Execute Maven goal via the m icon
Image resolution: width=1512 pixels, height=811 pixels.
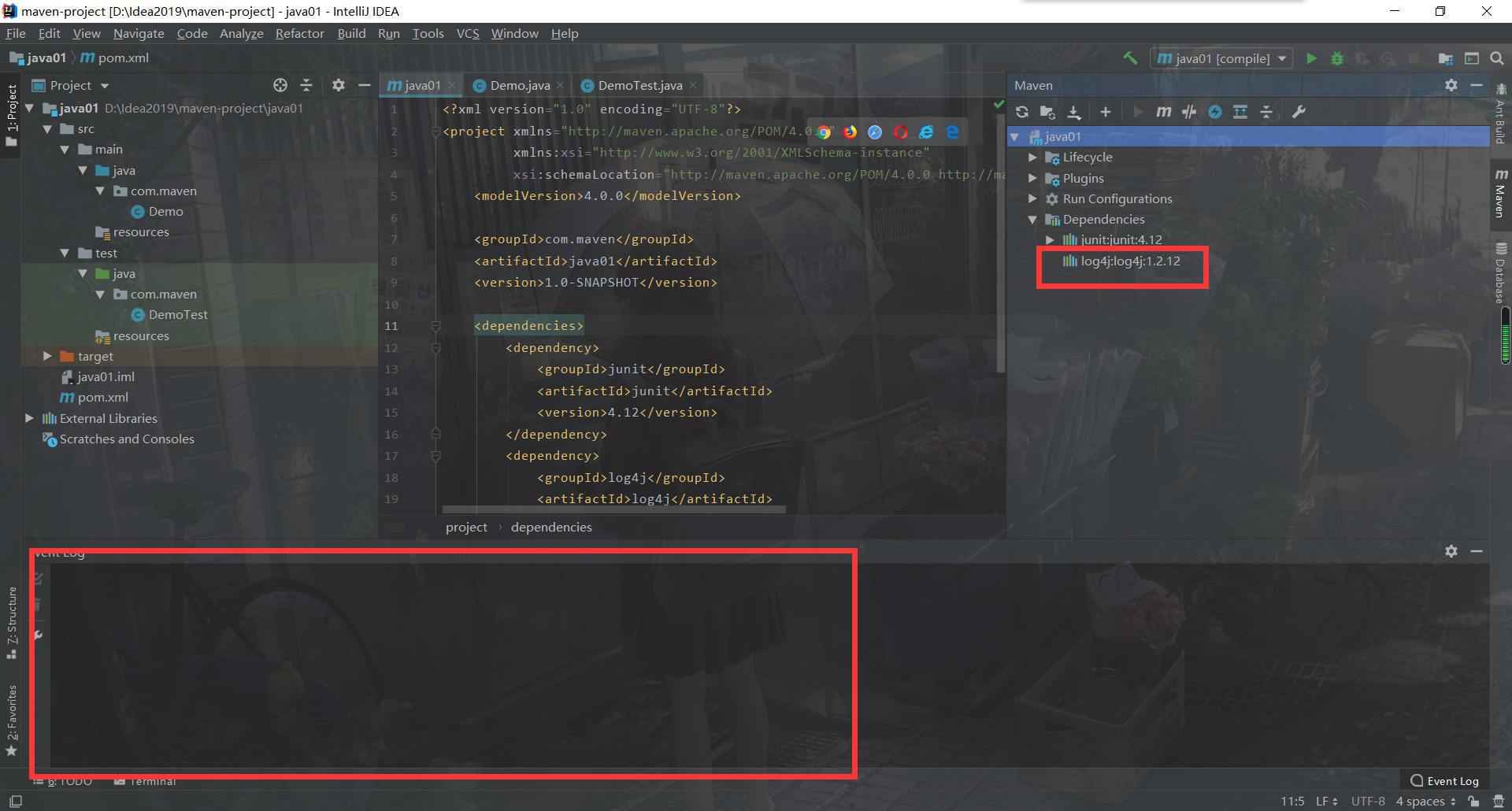[x=1163, y=112]
